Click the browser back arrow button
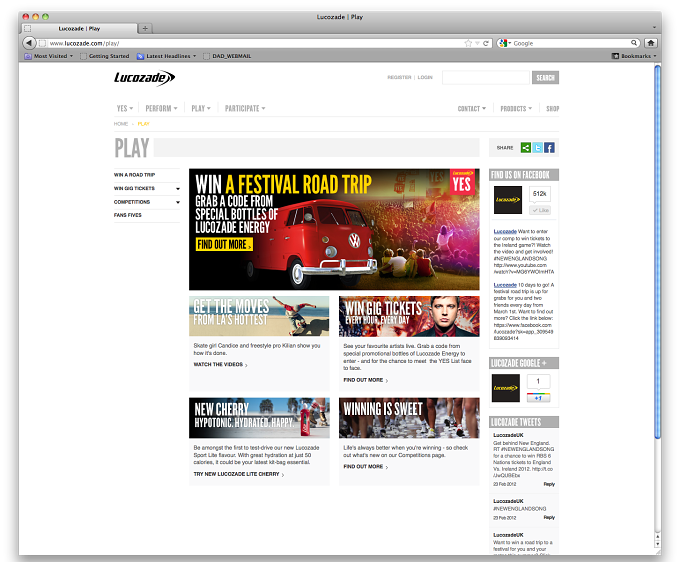The width and height of the screenshot is (680, 562). click(29, 43)
